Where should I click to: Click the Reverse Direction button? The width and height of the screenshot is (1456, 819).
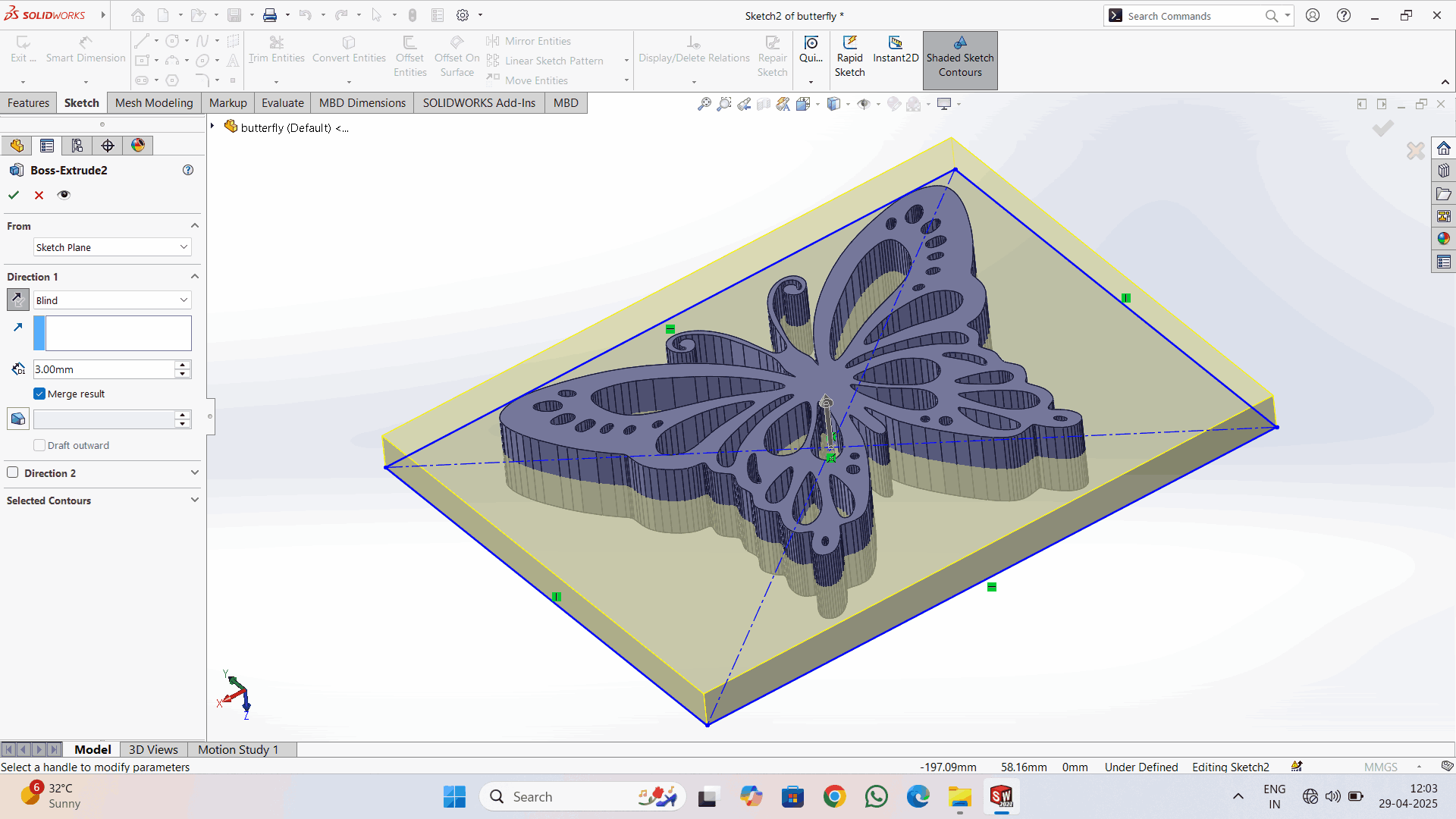coord(18,300)
